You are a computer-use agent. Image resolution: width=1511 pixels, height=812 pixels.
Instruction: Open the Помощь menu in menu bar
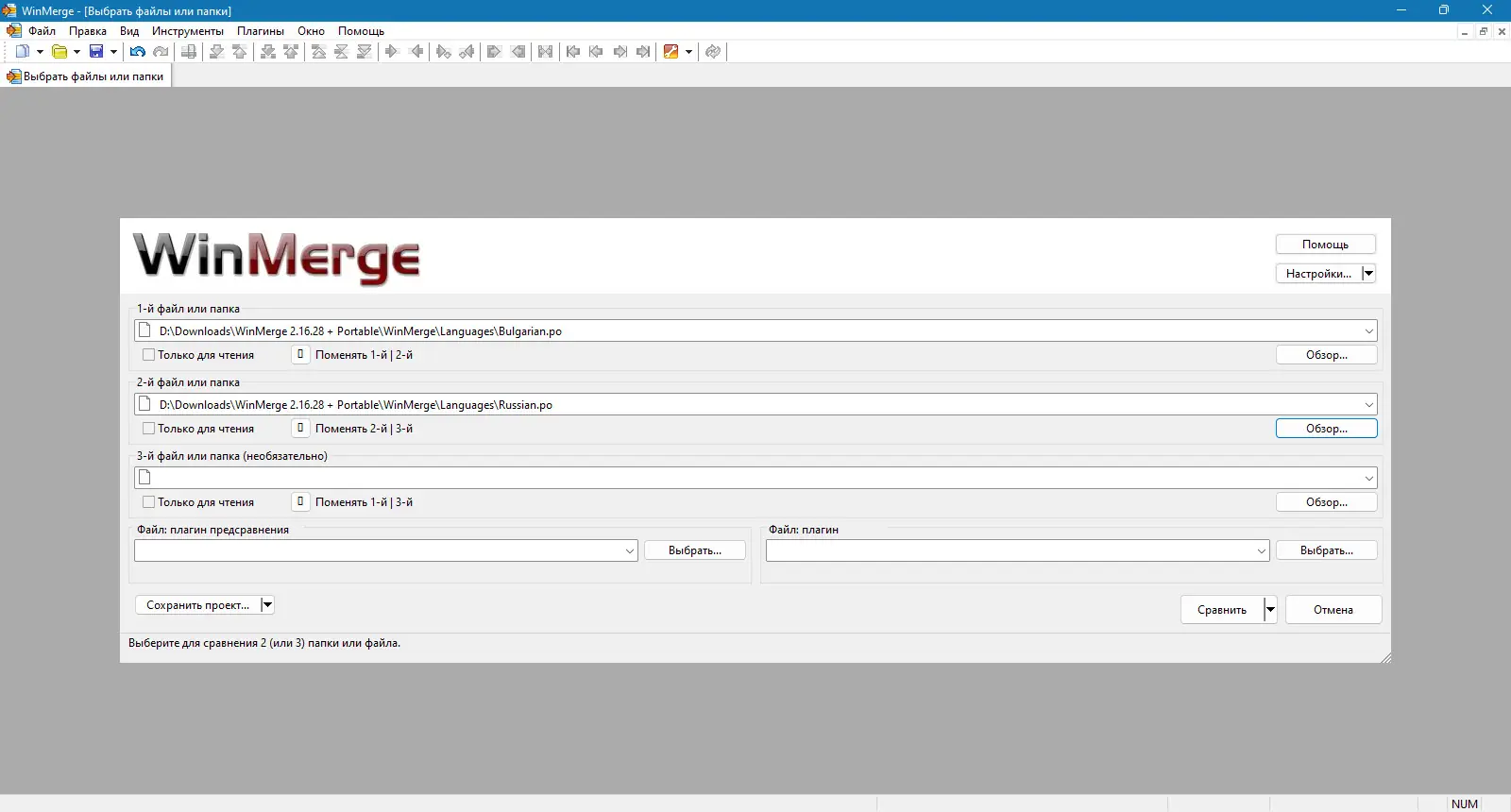(361, 31)
